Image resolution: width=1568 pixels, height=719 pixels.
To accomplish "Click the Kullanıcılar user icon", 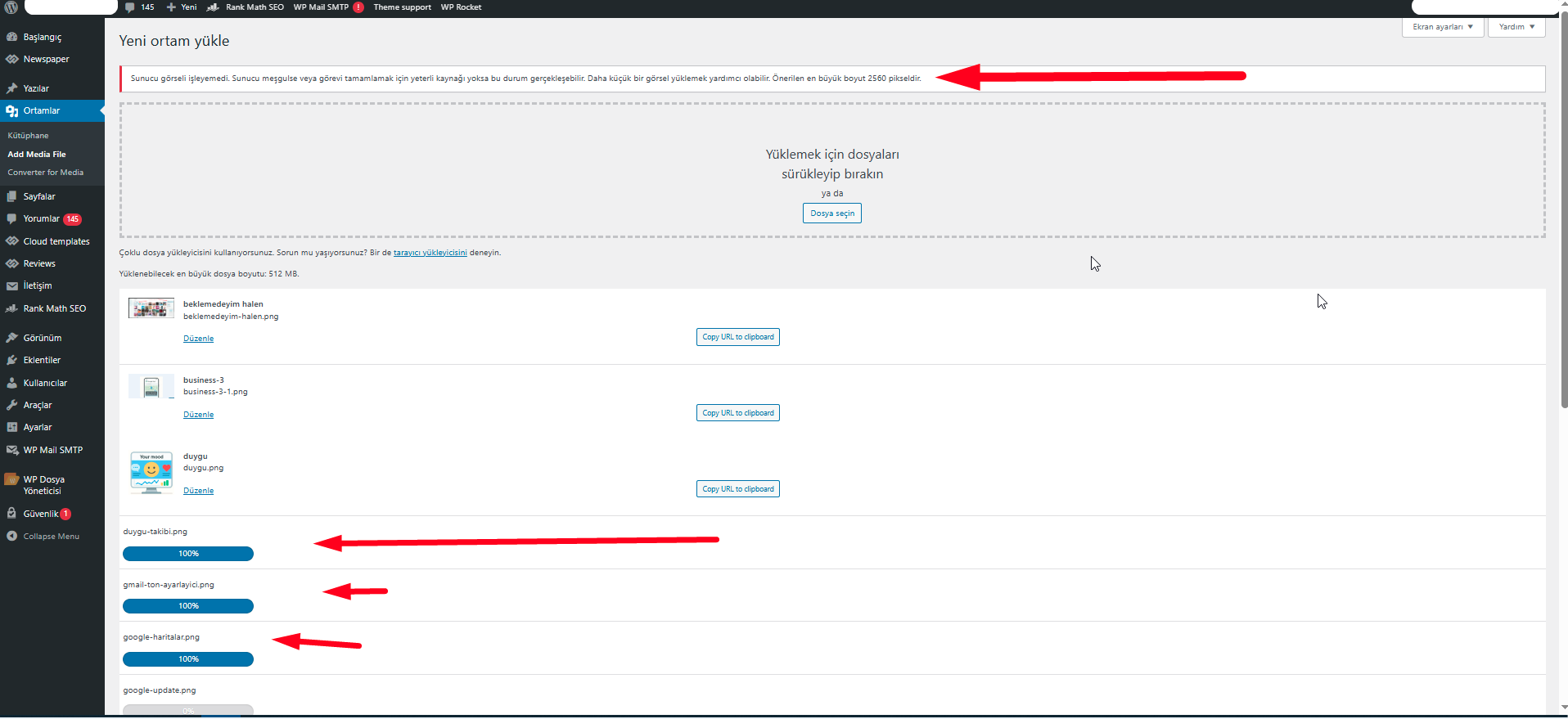I will 11,383.
